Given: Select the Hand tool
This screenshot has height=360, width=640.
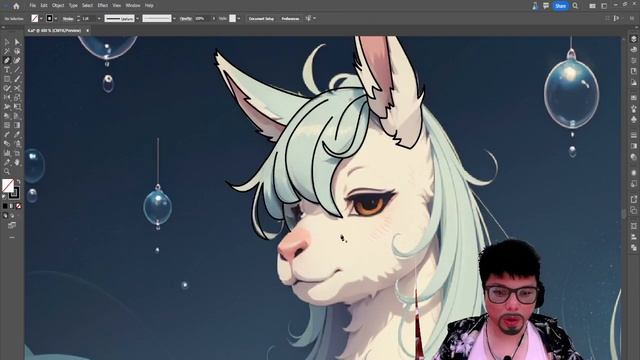Looking at the screenshot, I should [x=17, y=162].
